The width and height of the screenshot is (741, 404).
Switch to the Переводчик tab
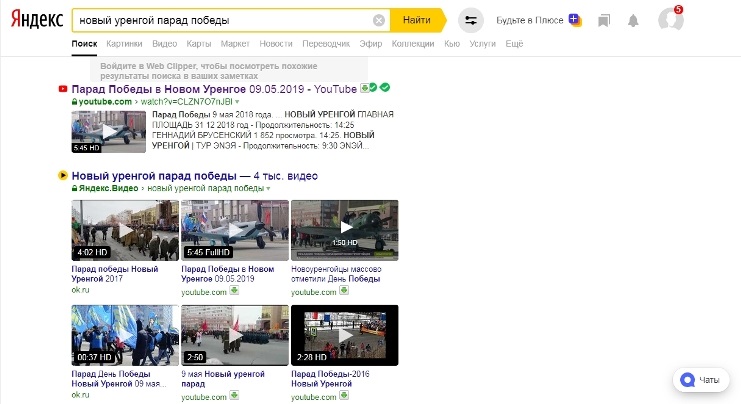click(x=326, y=43)
